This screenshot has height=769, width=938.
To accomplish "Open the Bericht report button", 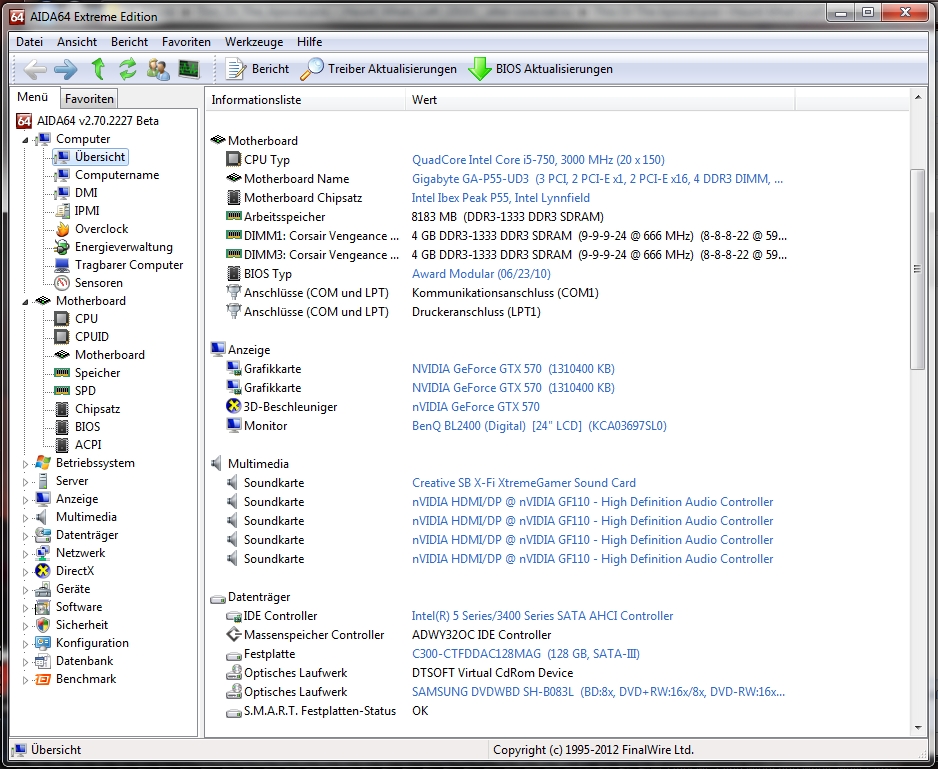I will coord(257,69).
